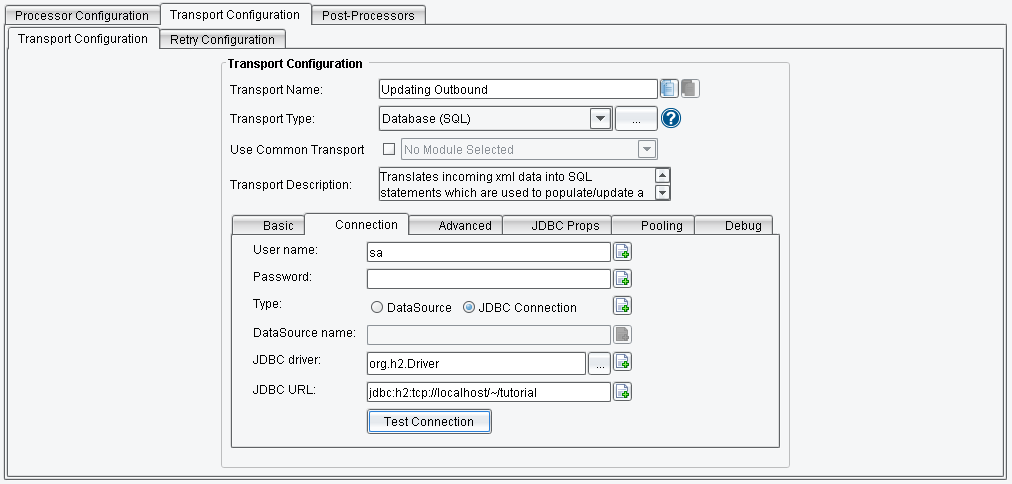This screenshot has height=484, width=1012.
Task: Select the JDBC Connection radio button
Action: (469, 307)
